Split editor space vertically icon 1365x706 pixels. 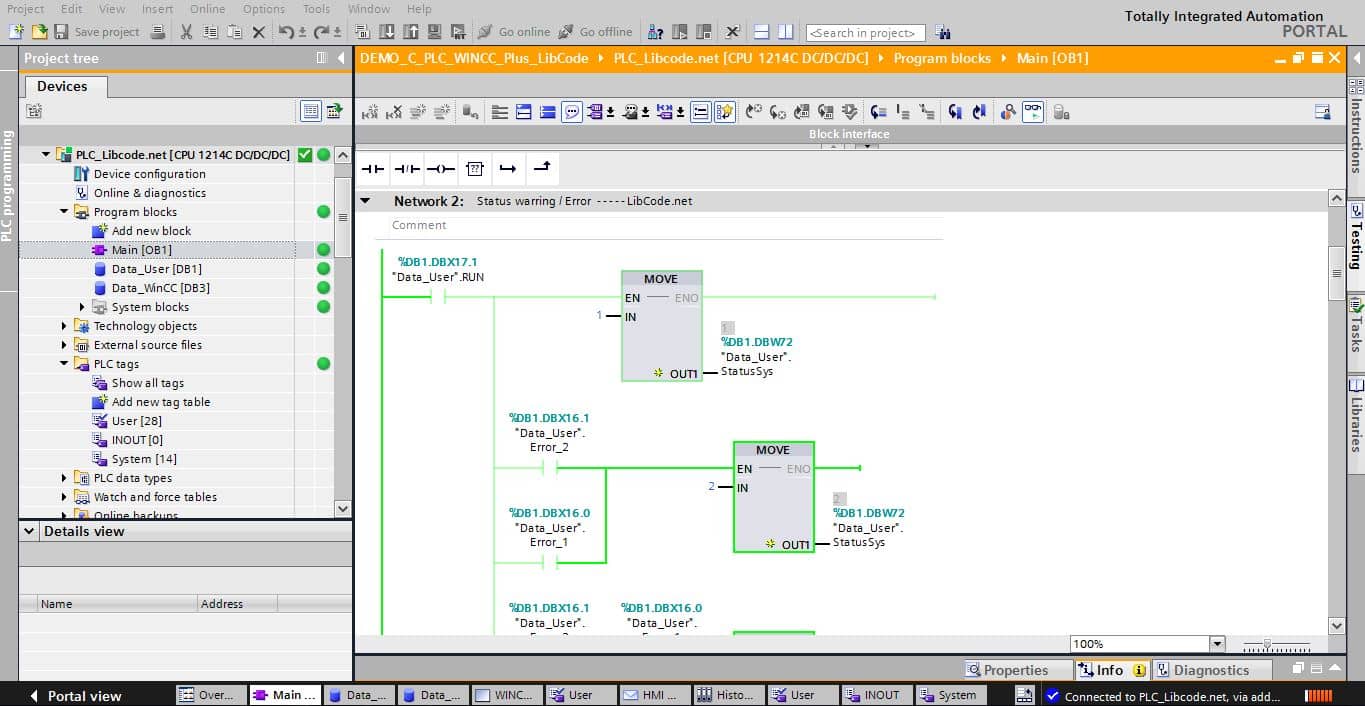pos(786,32)
